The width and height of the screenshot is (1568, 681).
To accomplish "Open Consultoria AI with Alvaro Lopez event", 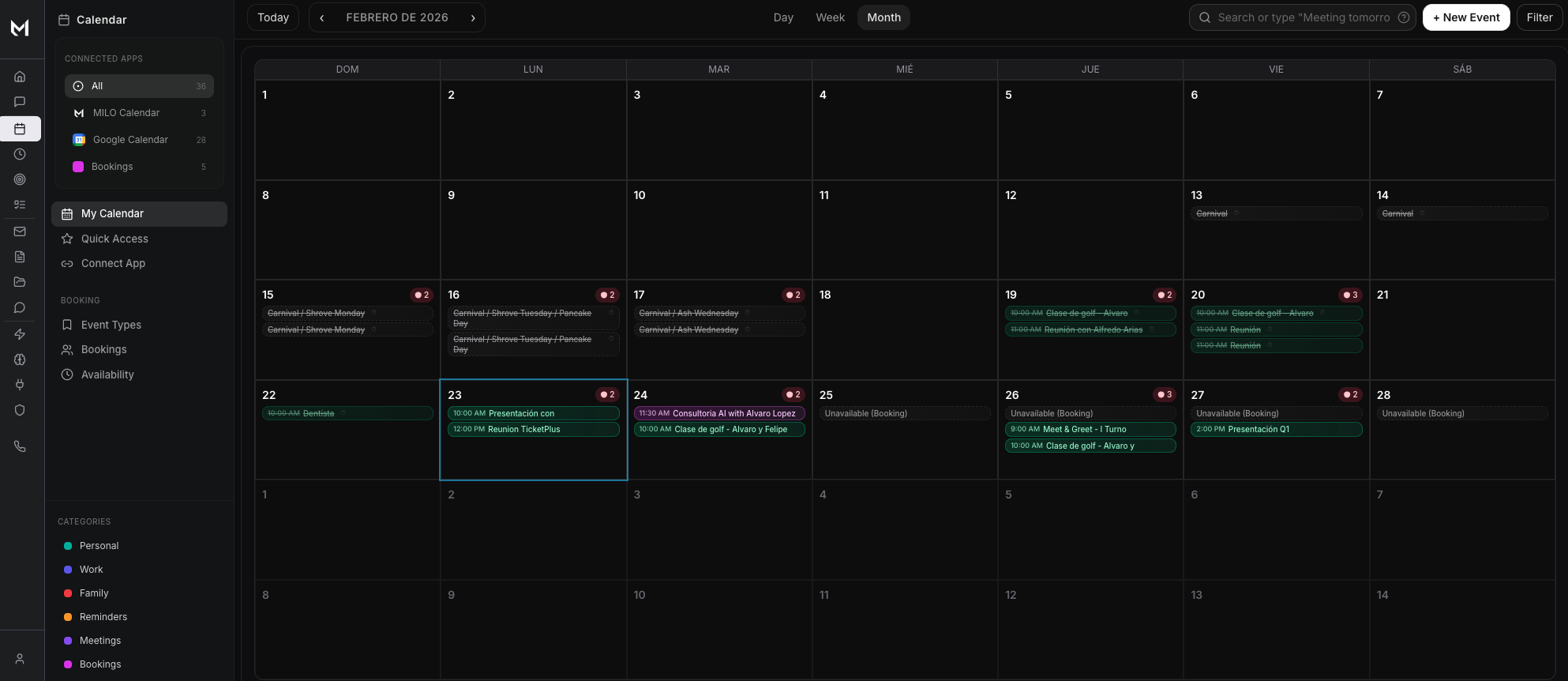I will point(719,413).
